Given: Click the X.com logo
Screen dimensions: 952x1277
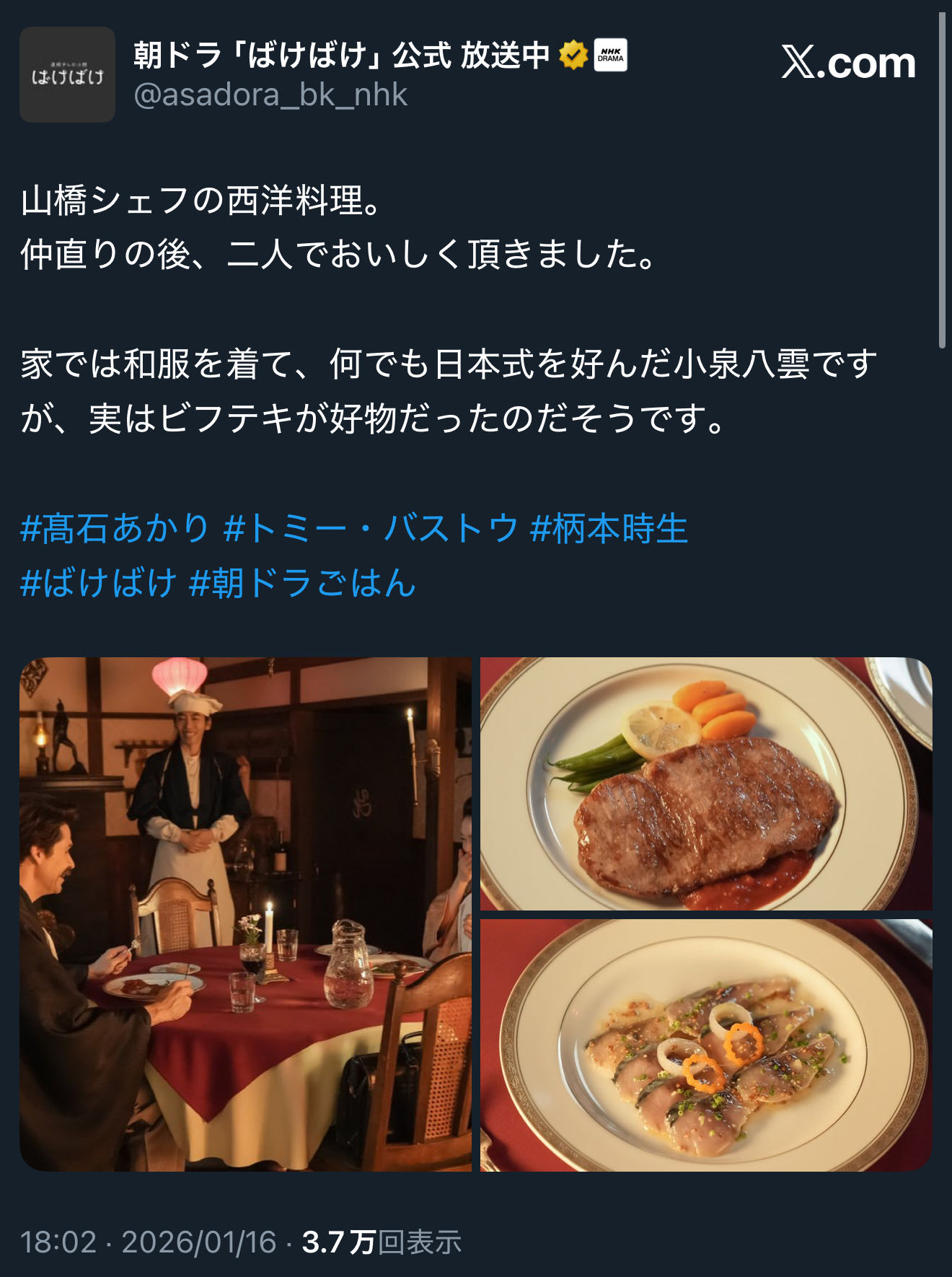Looking at the screenshot, I should (x=848, y=63).
